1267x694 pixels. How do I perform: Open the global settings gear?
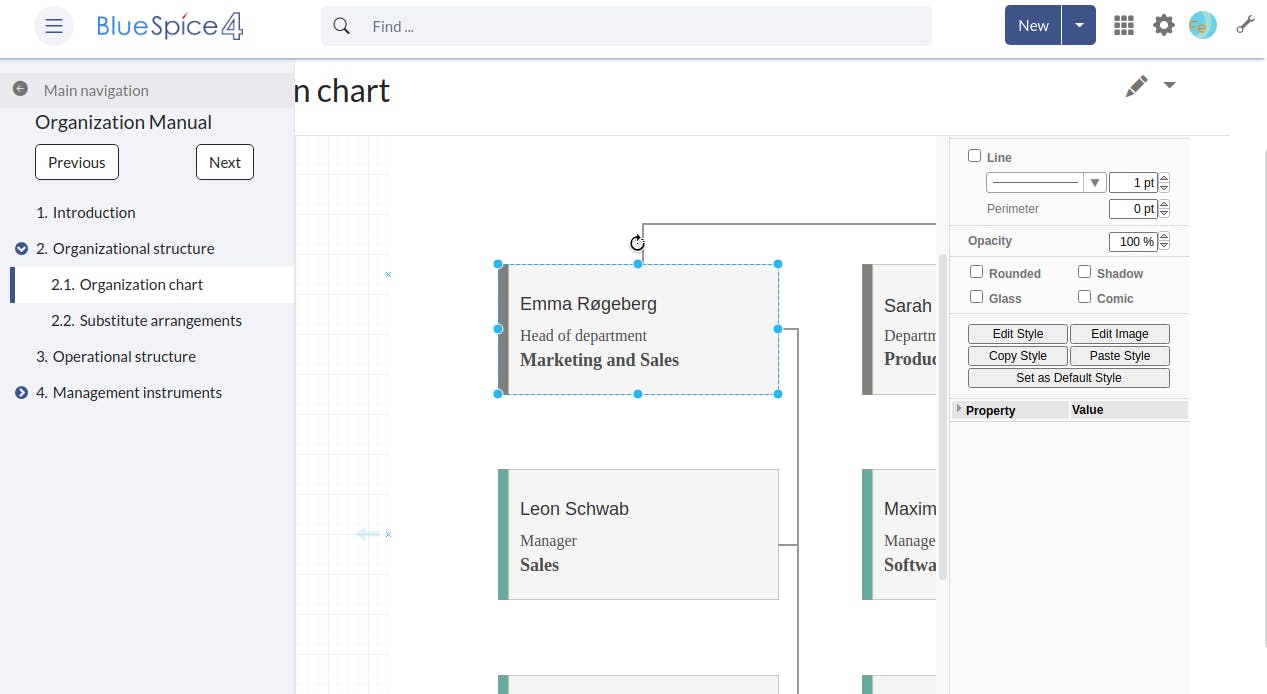(1164, 26)
